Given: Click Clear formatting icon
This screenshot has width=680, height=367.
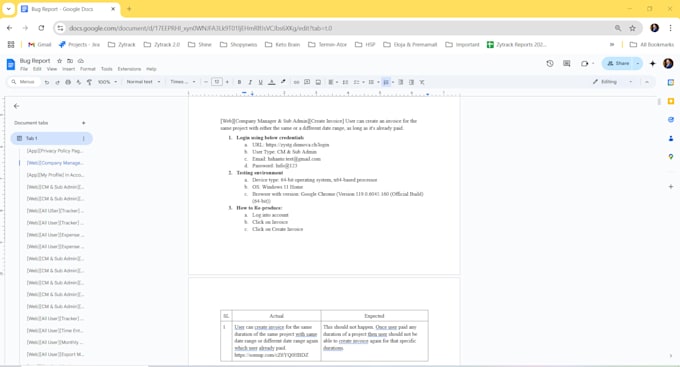Looking at the screenshot, I should tap(422, 82).
